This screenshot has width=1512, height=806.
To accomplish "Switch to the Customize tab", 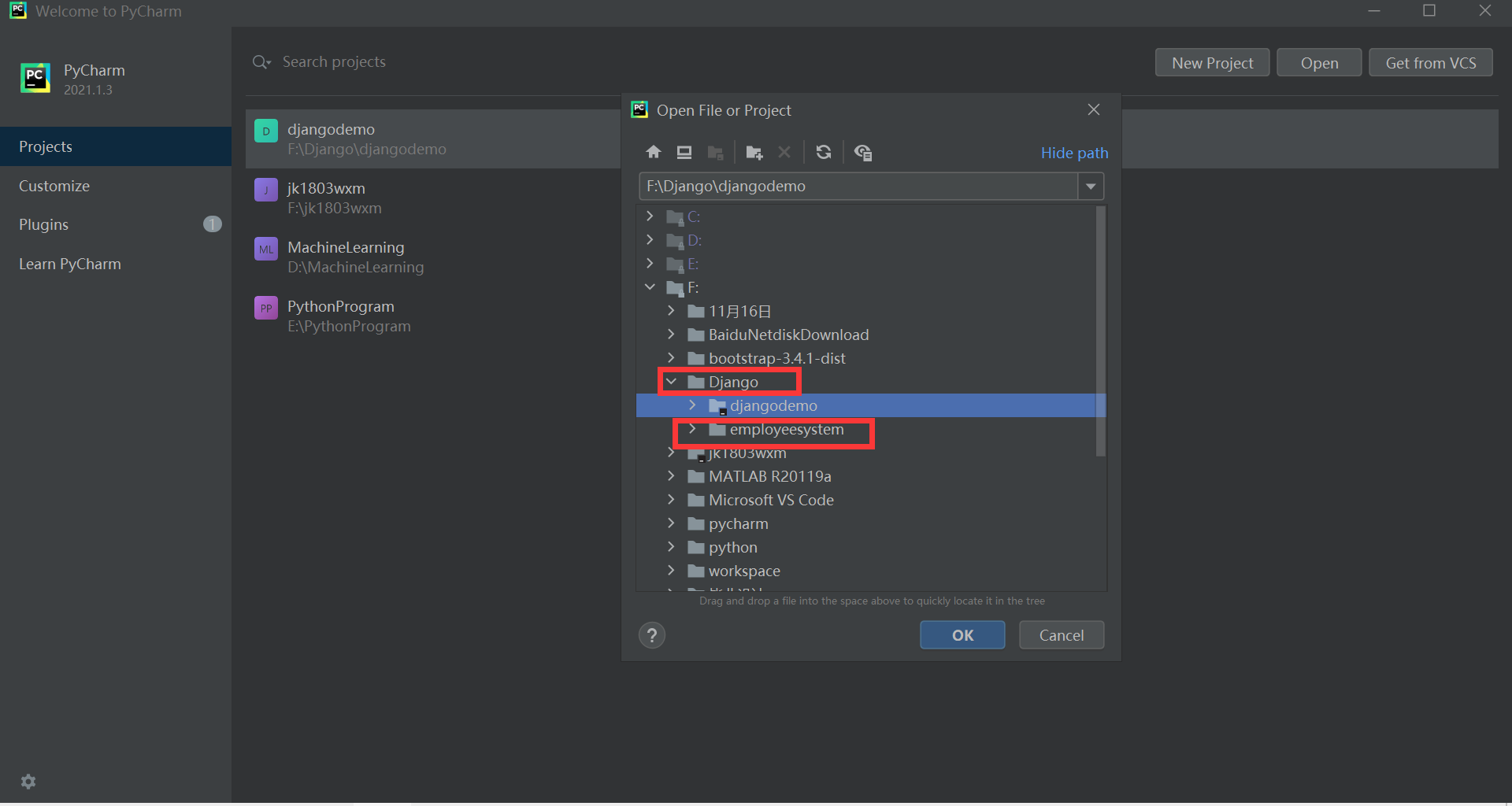I will coord(116,186).
